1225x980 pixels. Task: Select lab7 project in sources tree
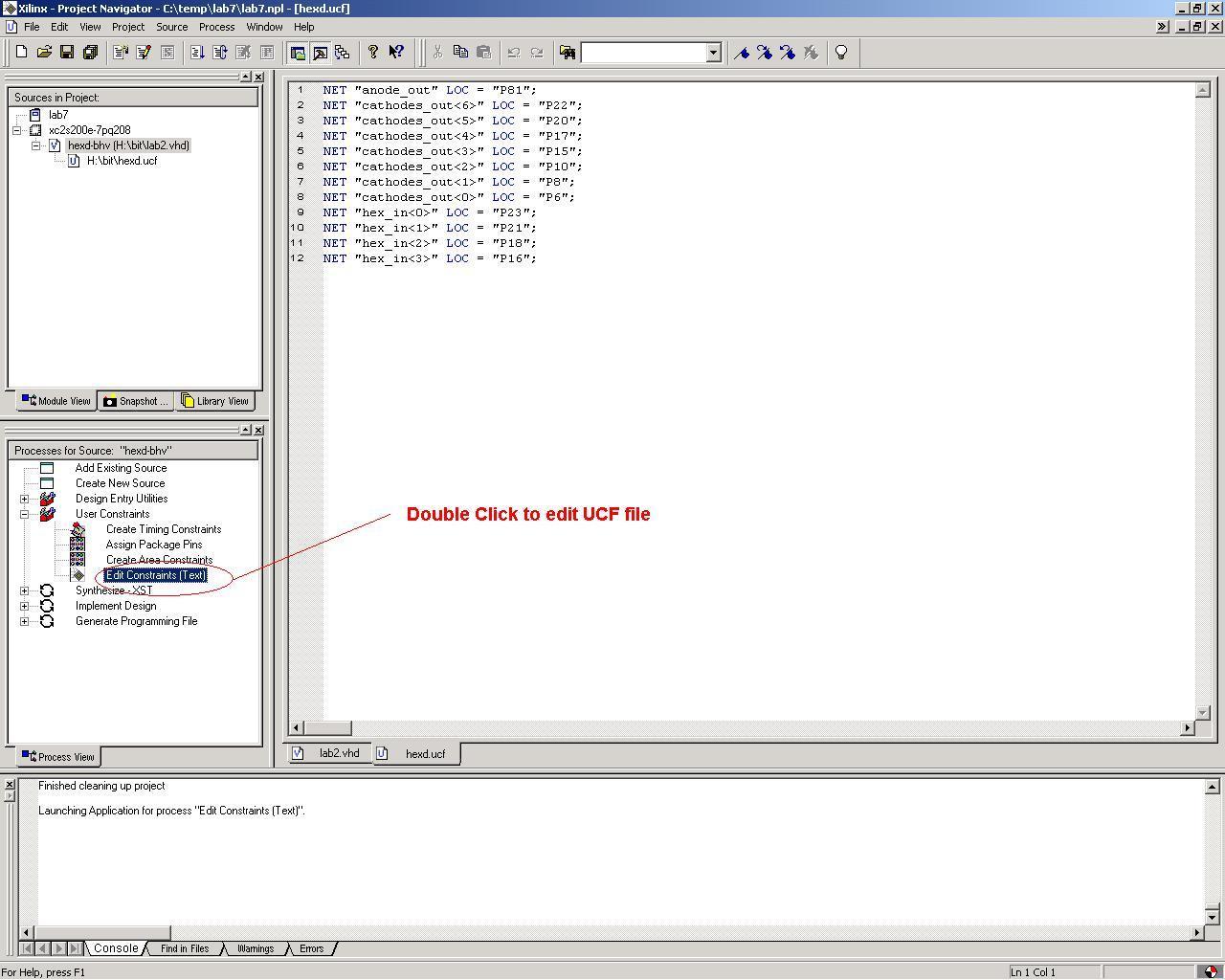click(x=58, y=115)
